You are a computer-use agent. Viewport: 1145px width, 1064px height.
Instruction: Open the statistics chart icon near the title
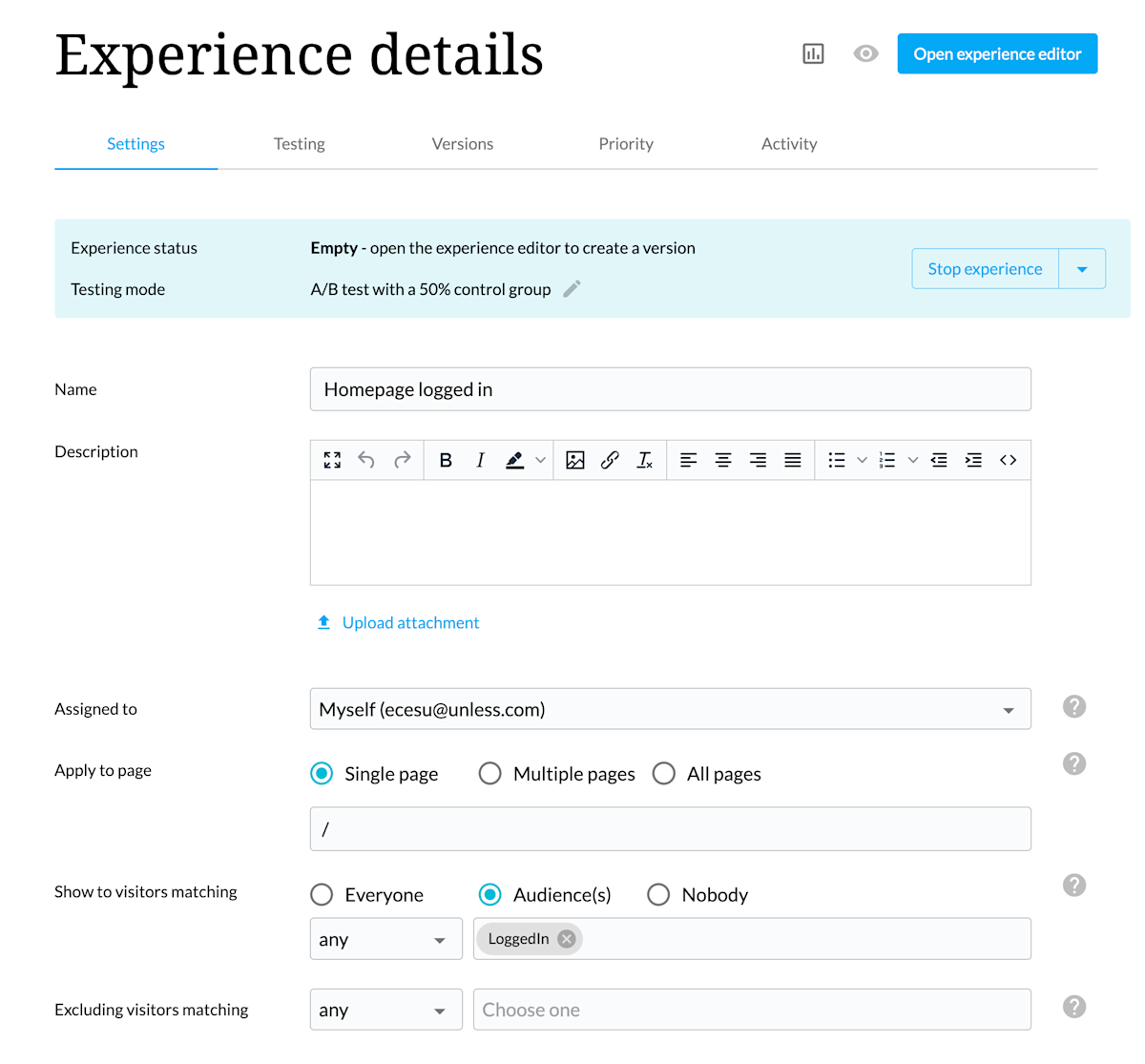(813, 53)
